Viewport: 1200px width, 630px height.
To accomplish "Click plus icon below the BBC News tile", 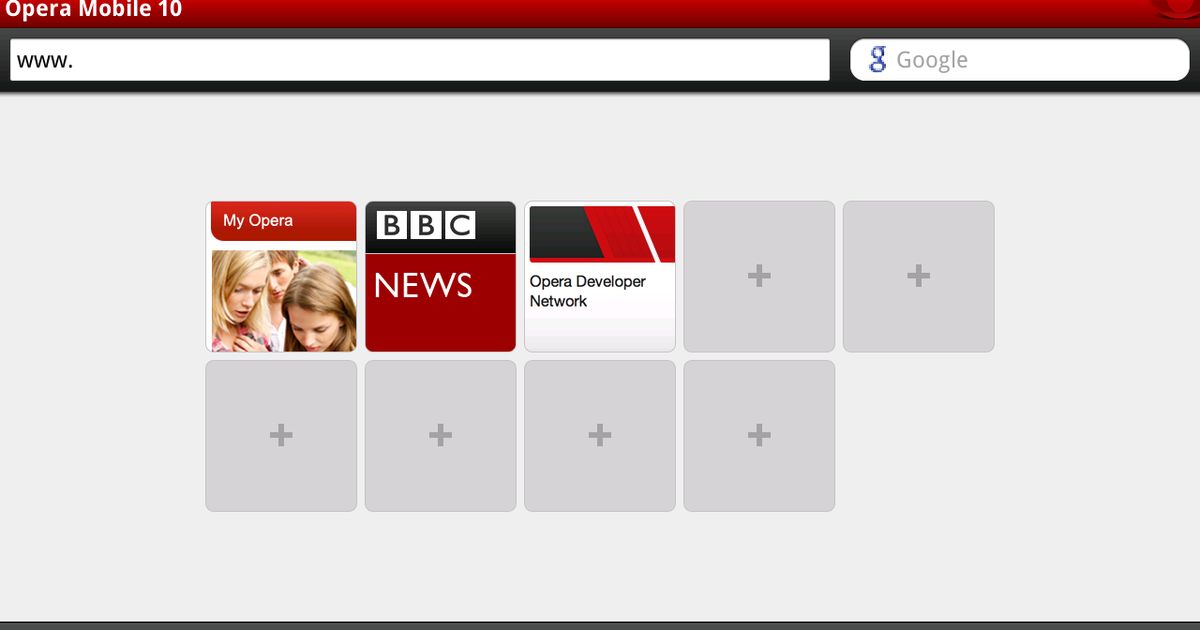I will tap(440, 434).
